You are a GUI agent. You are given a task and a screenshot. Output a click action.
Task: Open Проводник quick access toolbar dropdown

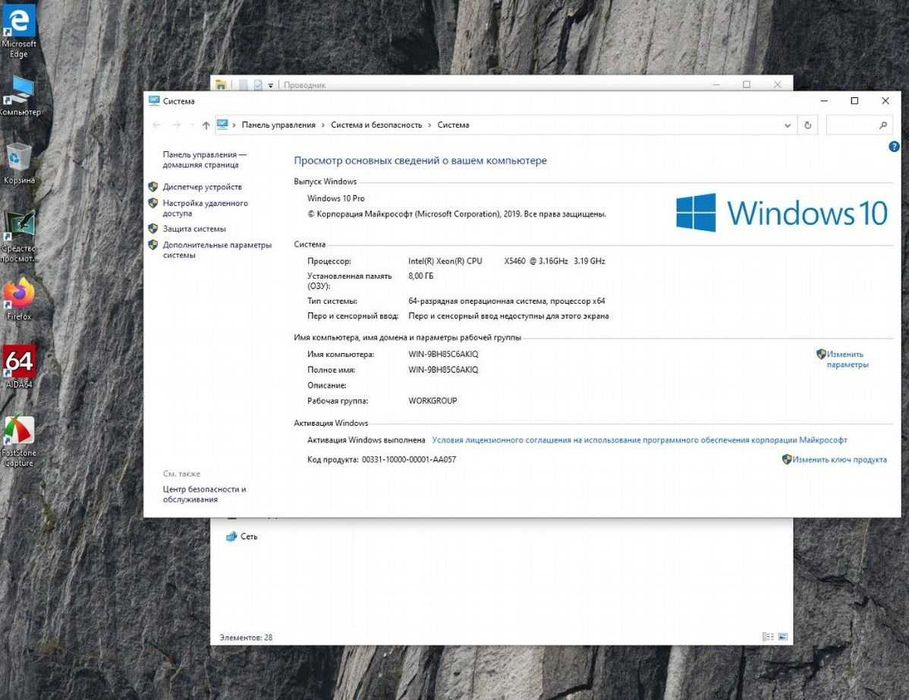(x=270, y=85)
